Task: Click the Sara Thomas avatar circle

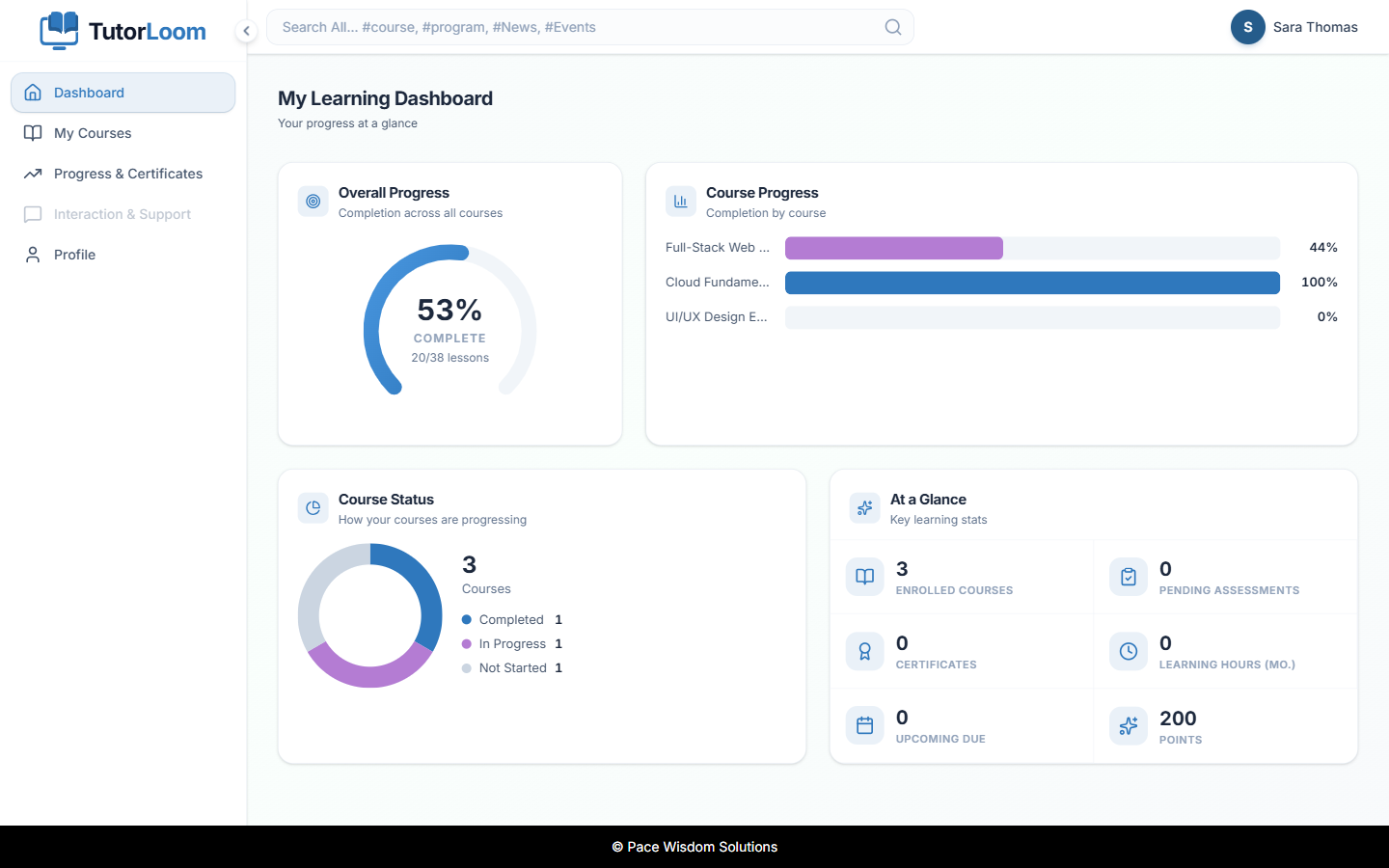Action: (1248, 27)
